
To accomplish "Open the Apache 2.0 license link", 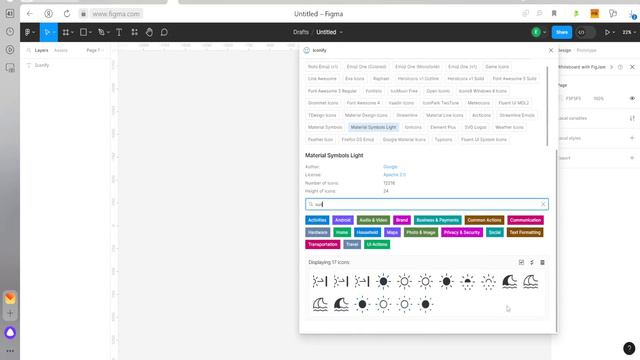I will click(x=394, y=175).
